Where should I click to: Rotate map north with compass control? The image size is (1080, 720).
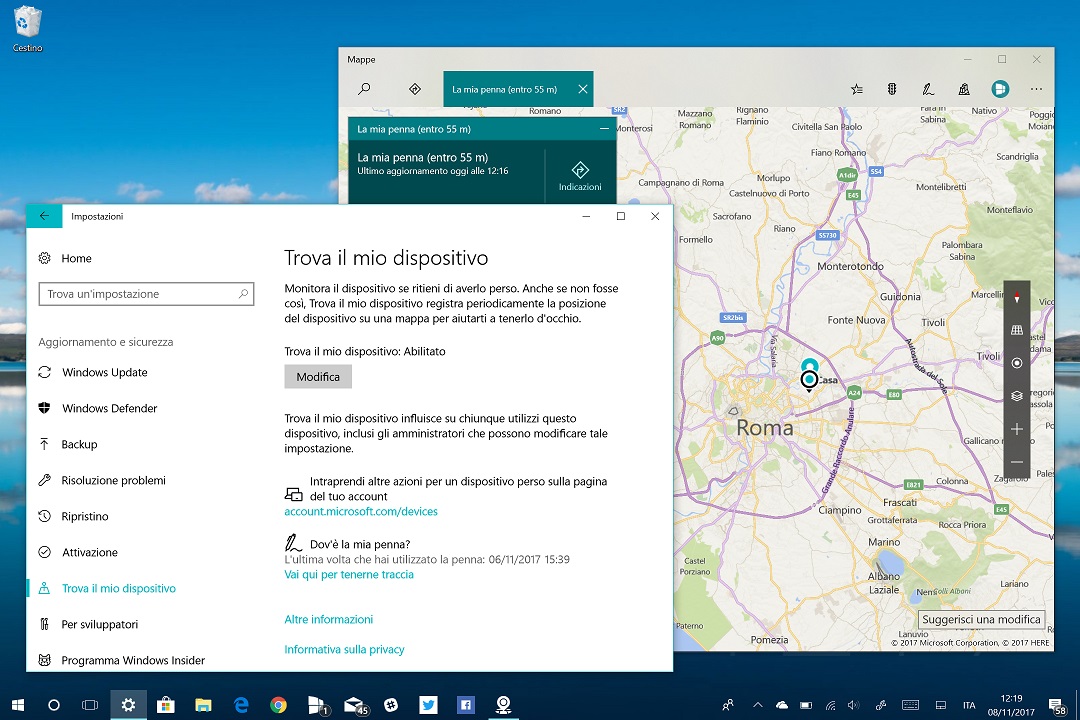click(x=1017, y=298)
